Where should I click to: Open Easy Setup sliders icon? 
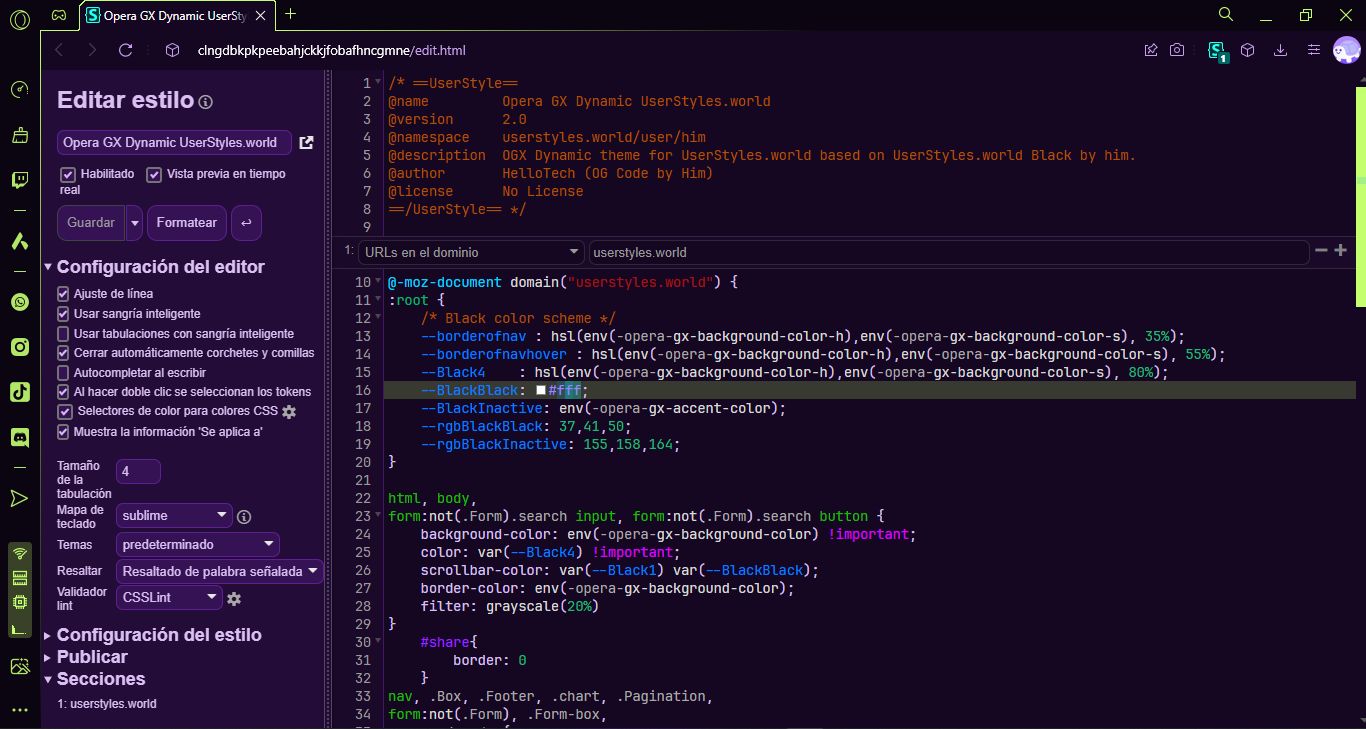(x=1314, y=50)
